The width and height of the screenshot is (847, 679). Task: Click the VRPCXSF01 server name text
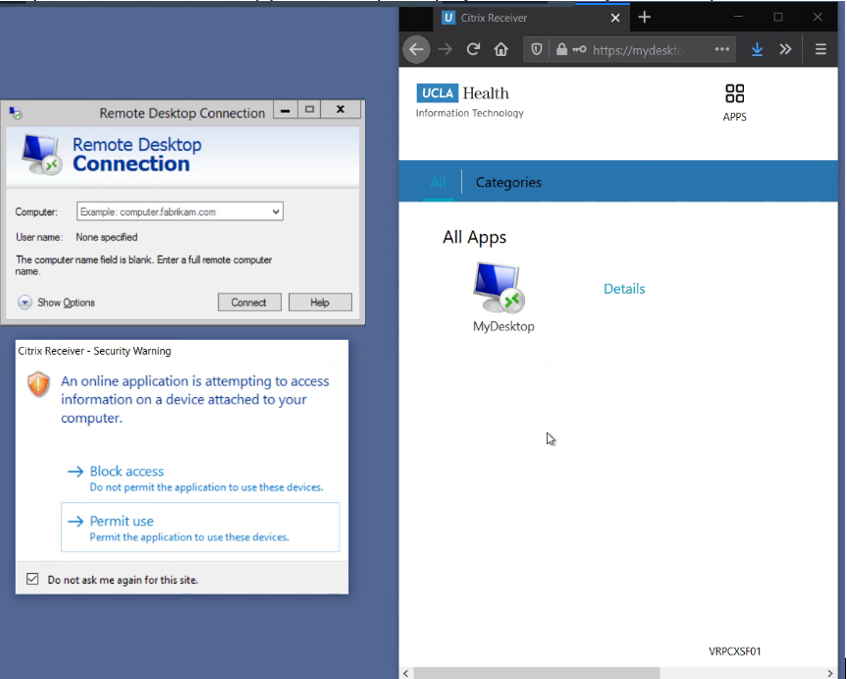[x=735, y=651]
